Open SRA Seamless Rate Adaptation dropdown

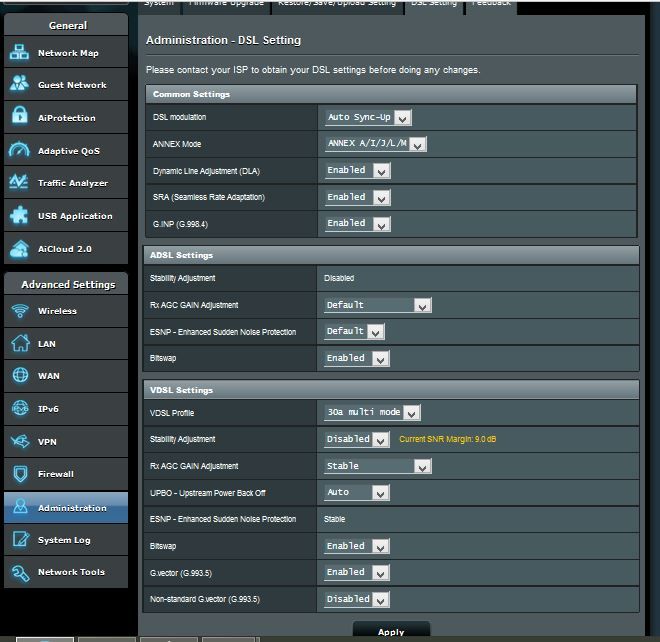[x=358, y=197]
